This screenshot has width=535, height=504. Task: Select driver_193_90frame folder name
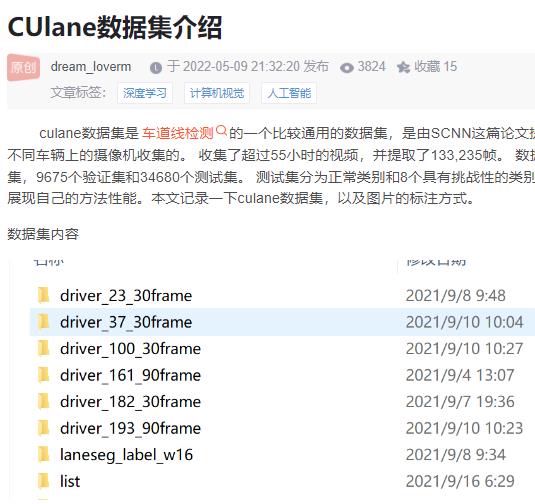coord(130,429)
